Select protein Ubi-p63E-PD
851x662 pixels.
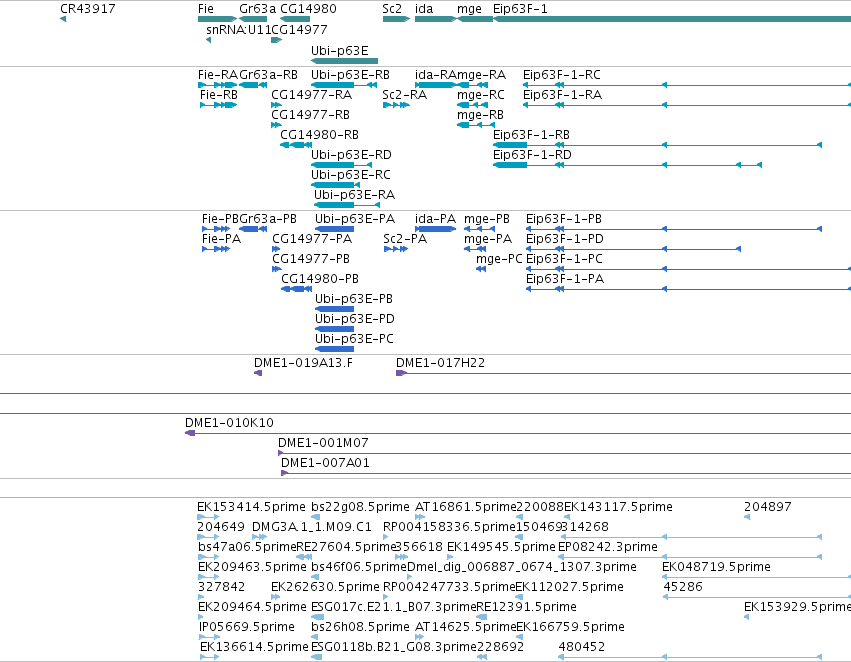pos(354,319)
